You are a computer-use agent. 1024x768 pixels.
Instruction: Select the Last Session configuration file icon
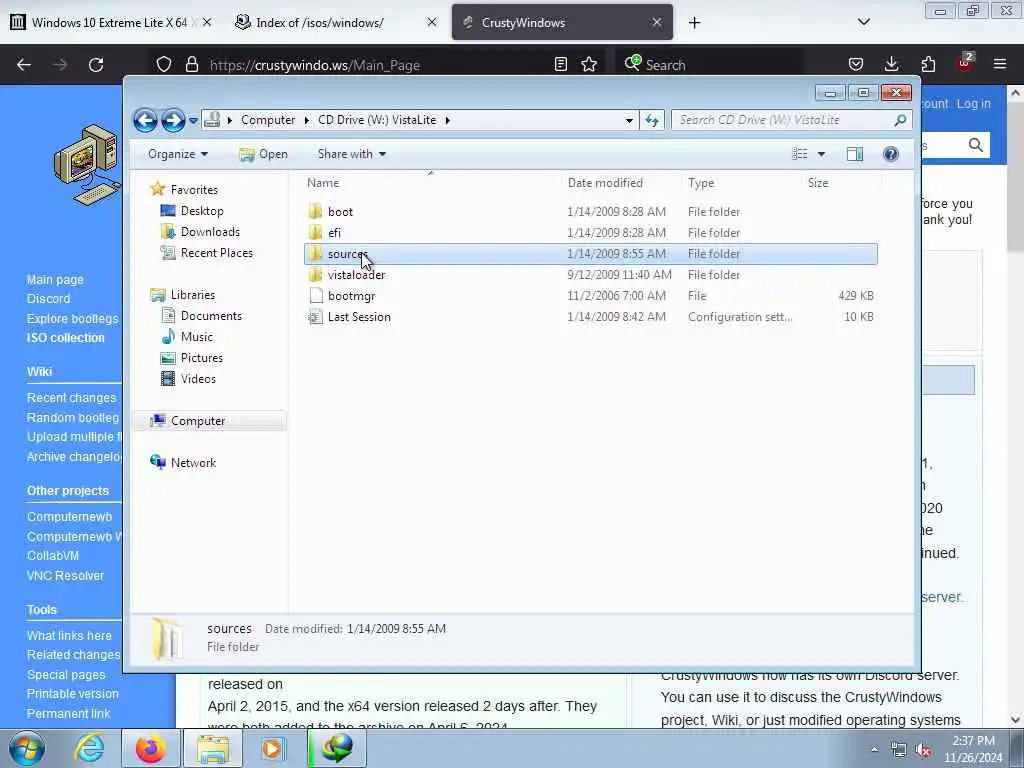point(315,317)
